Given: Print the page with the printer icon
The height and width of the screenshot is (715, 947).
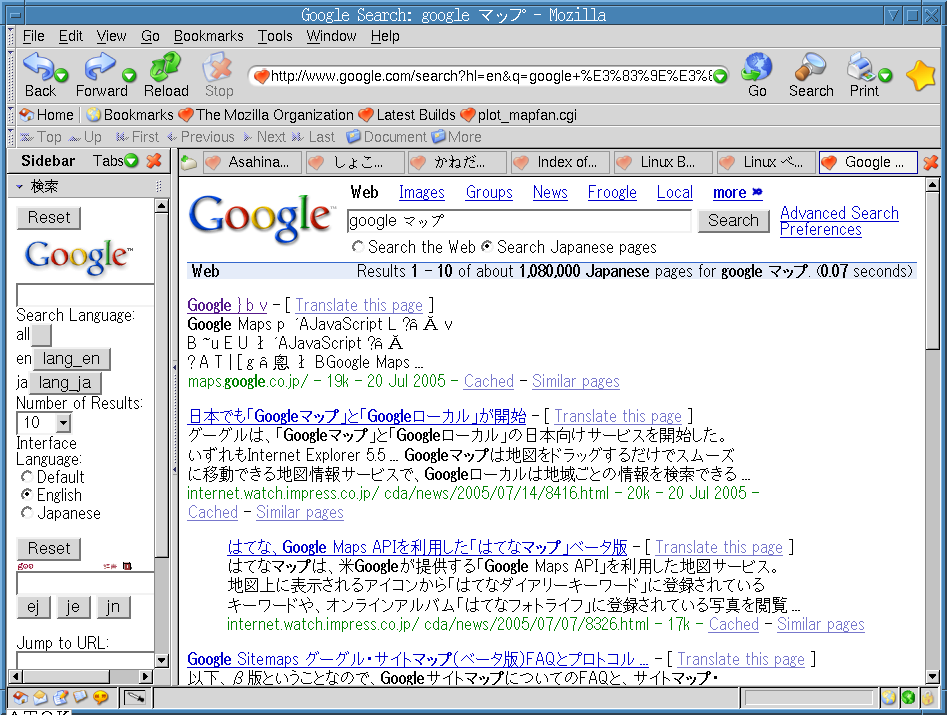Looking at the screenshot, I should tap(861, 66).
